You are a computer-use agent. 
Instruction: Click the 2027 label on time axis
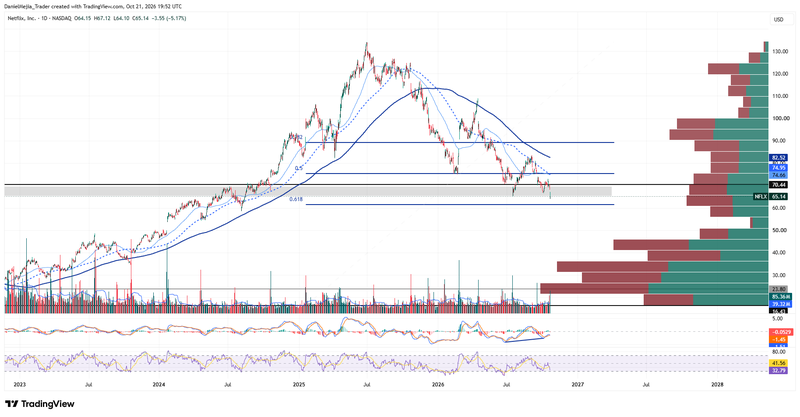577,384
